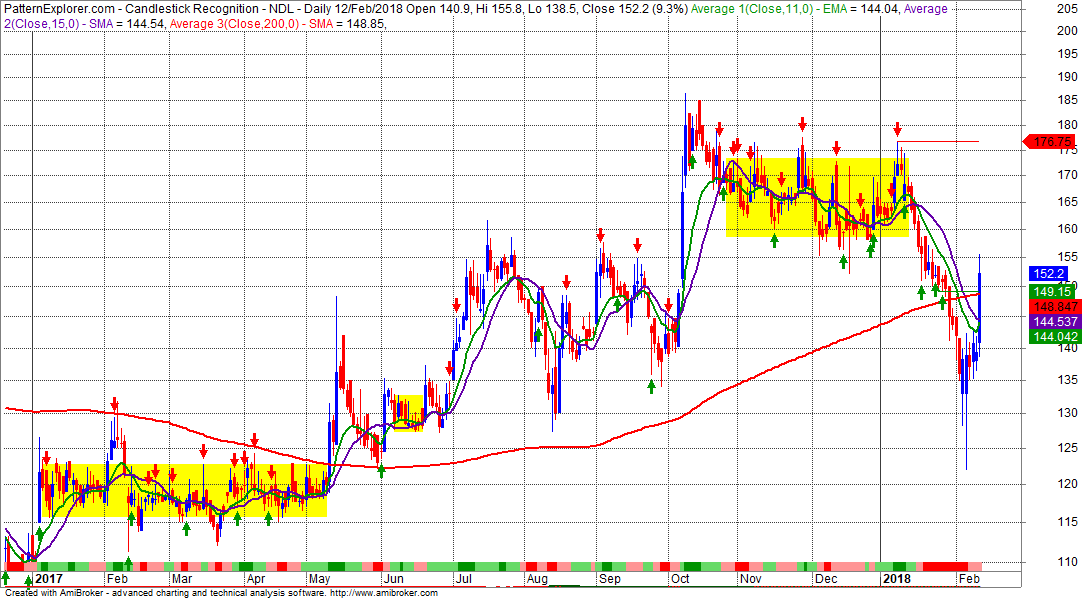This screenshot has width=1082, height=599.
Task: Click green up arrow below late-September low
Action: click(x=651, y=386)
